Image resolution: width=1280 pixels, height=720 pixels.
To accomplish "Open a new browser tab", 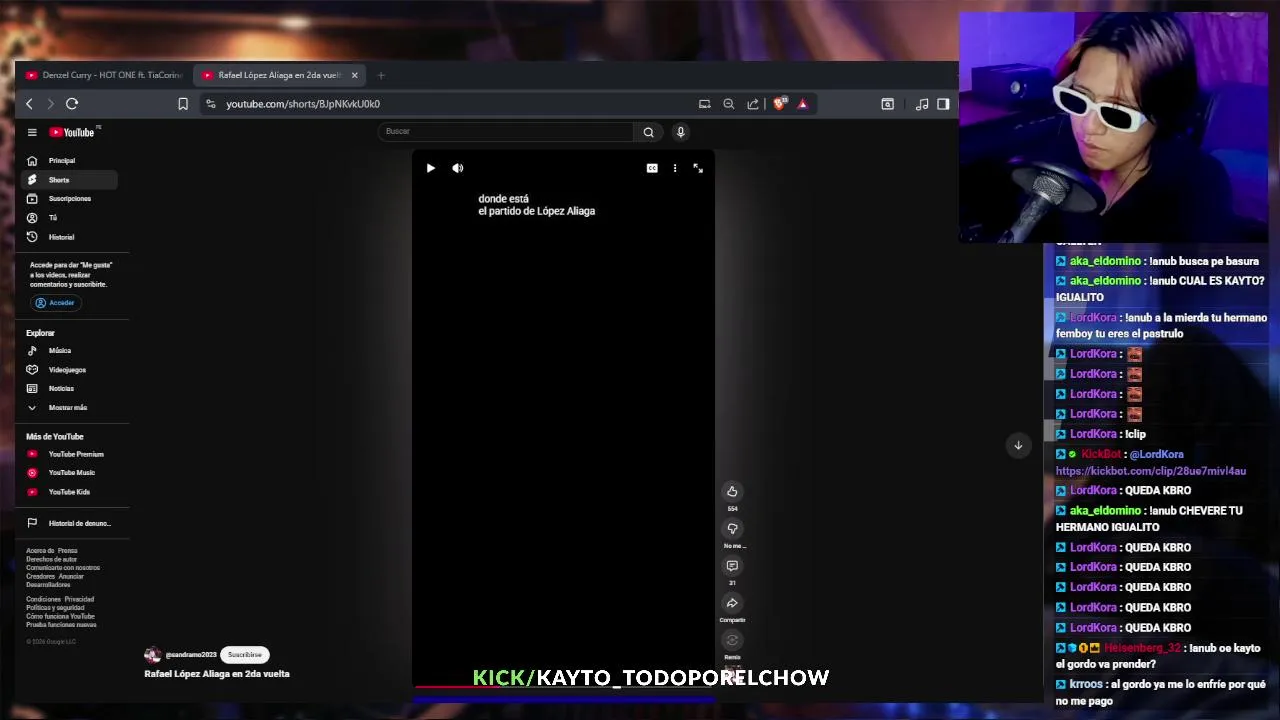I will click(381, 75).
